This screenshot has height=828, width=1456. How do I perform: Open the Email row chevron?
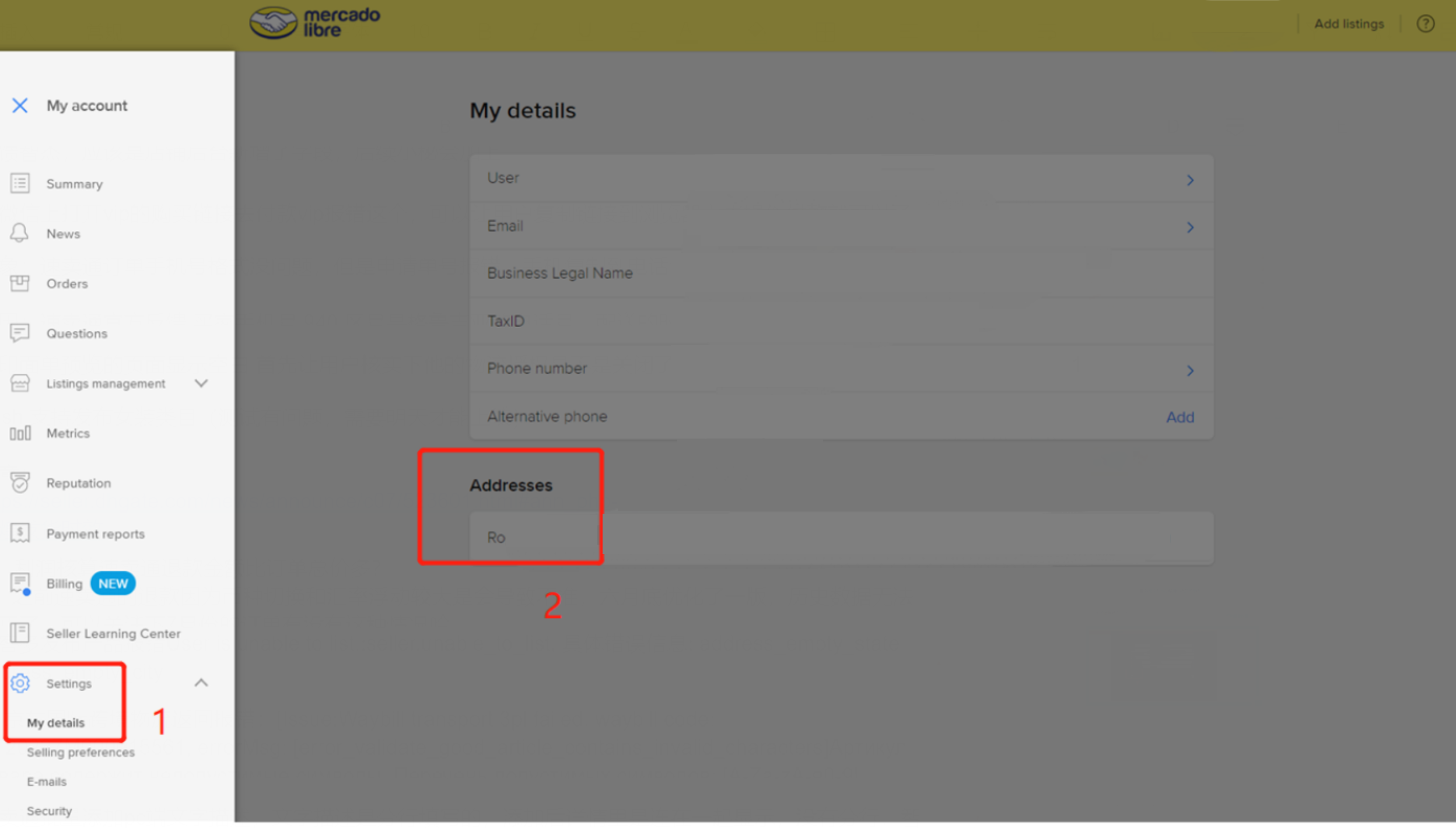pyautogui.click(x=1190, y=227)
